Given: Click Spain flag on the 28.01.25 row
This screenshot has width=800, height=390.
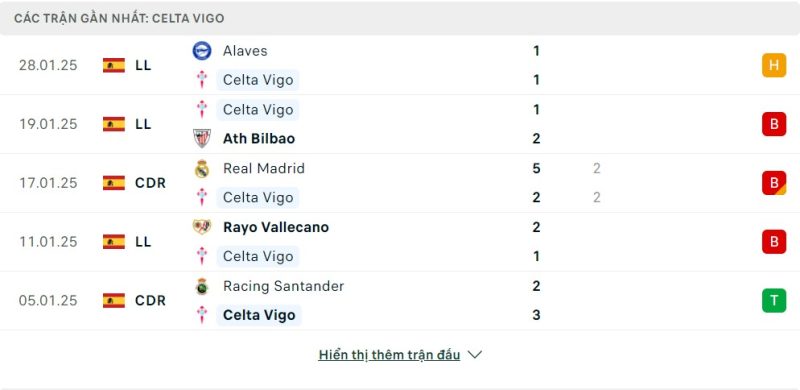Looking at the screenshot, I should (x=114, y=65).
